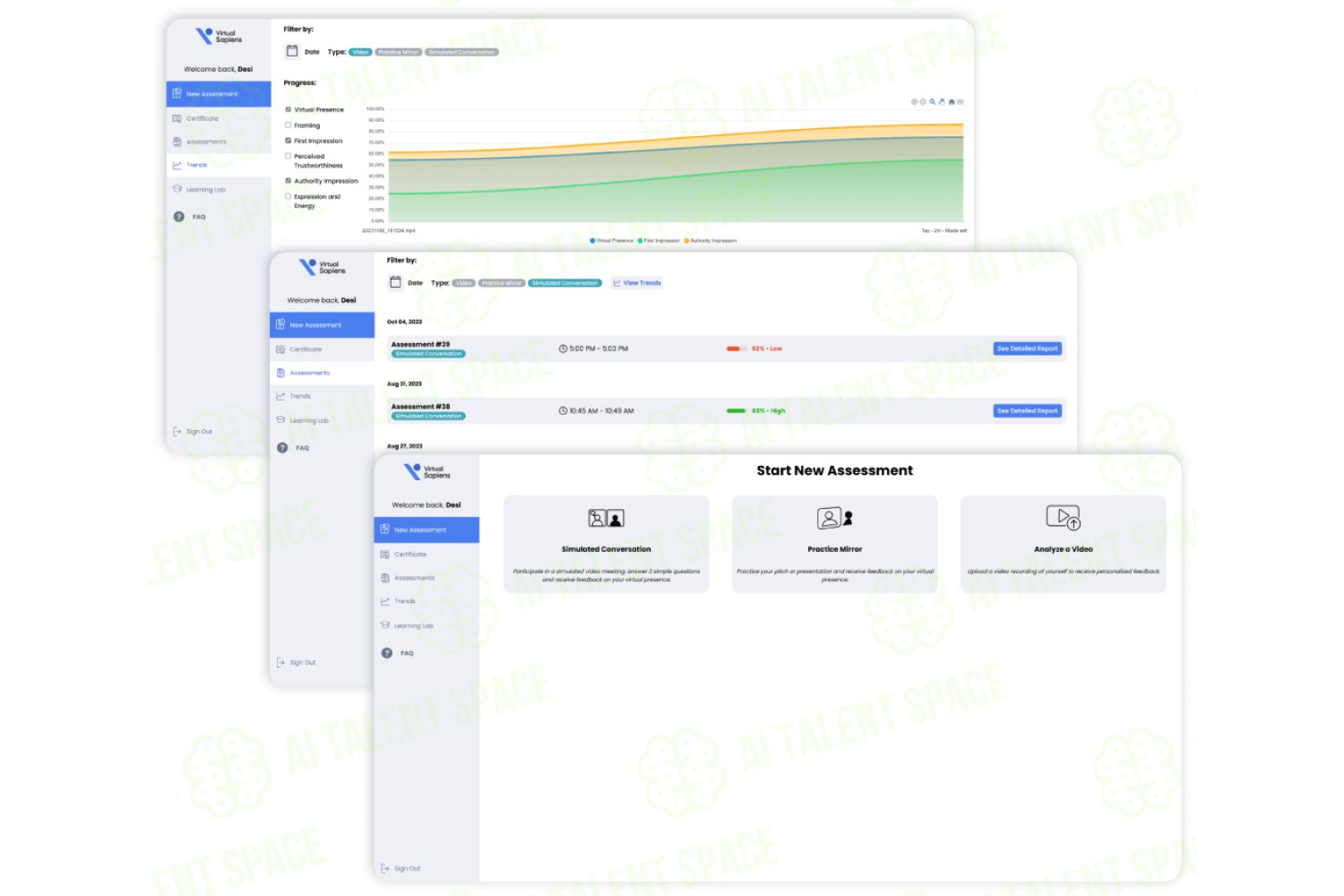
Task: Toggle Video type filter in Assessments window
Action: coord(463,283)
